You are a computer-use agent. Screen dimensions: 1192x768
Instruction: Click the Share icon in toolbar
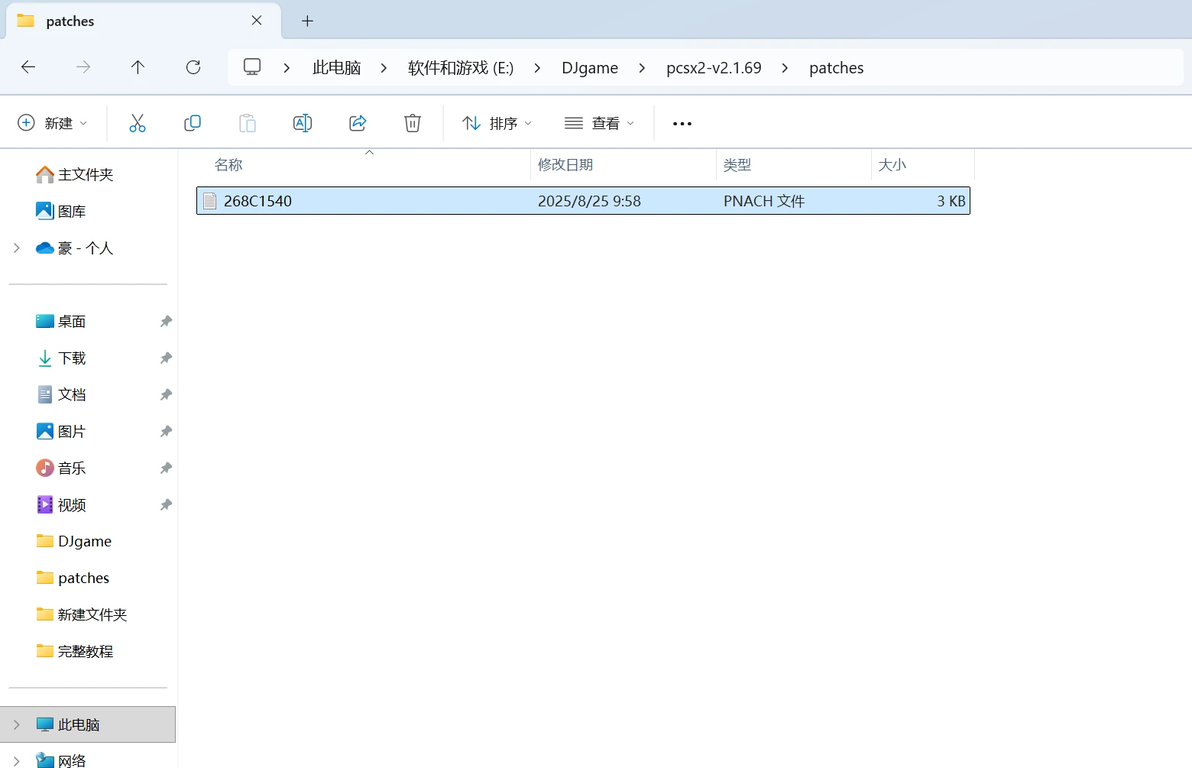tap(357, 123)
